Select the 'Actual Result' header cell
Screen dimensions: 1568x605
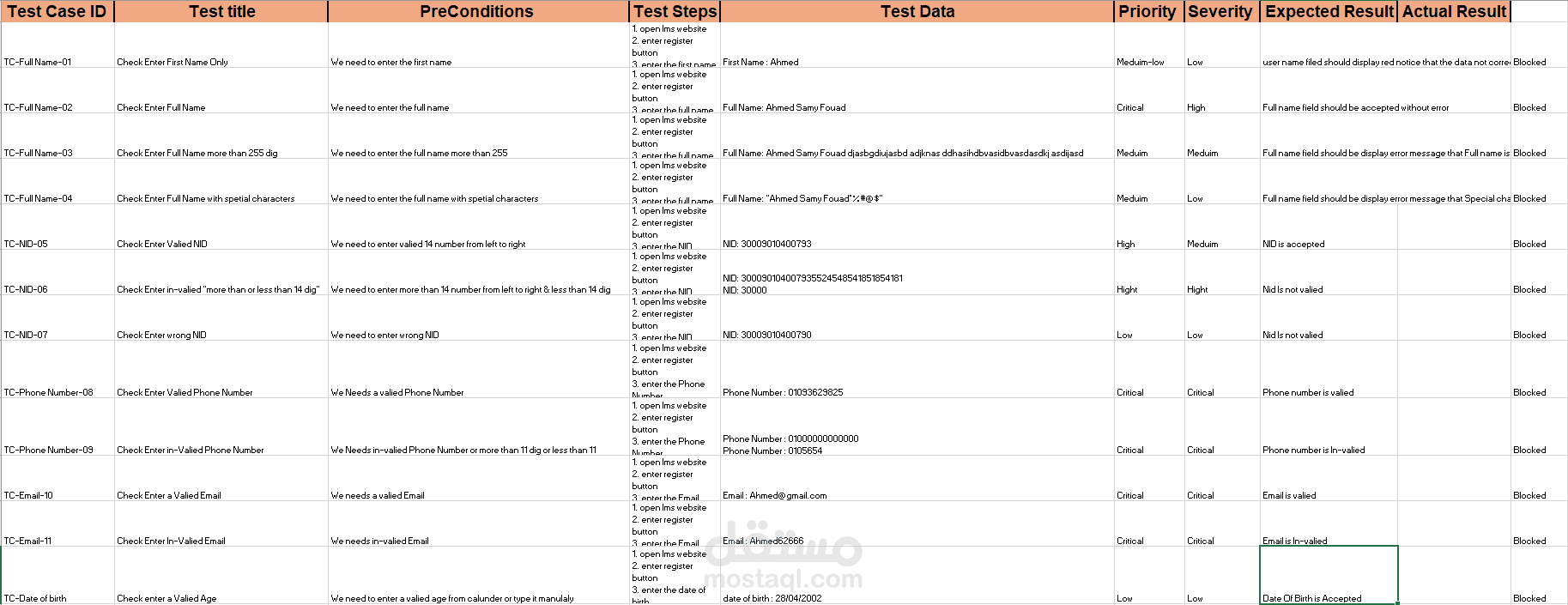[x=1454, y=11]
